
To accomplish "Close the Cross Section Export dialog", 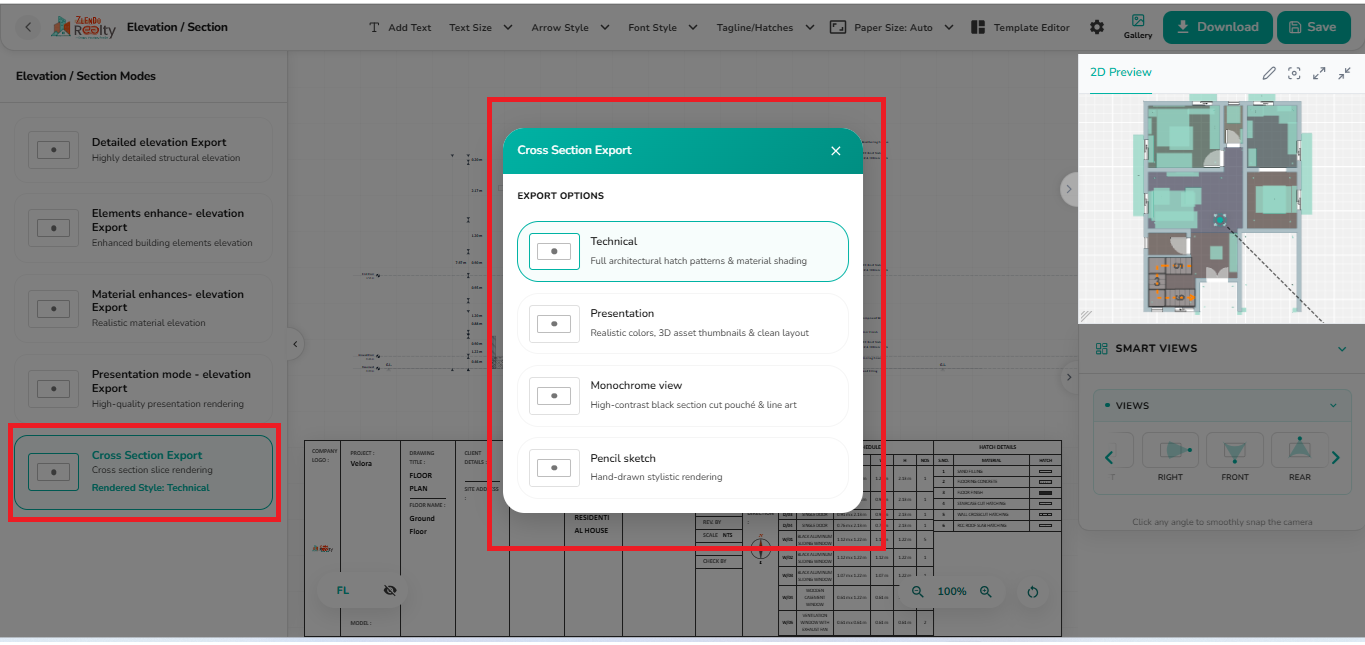I will 836,151.
